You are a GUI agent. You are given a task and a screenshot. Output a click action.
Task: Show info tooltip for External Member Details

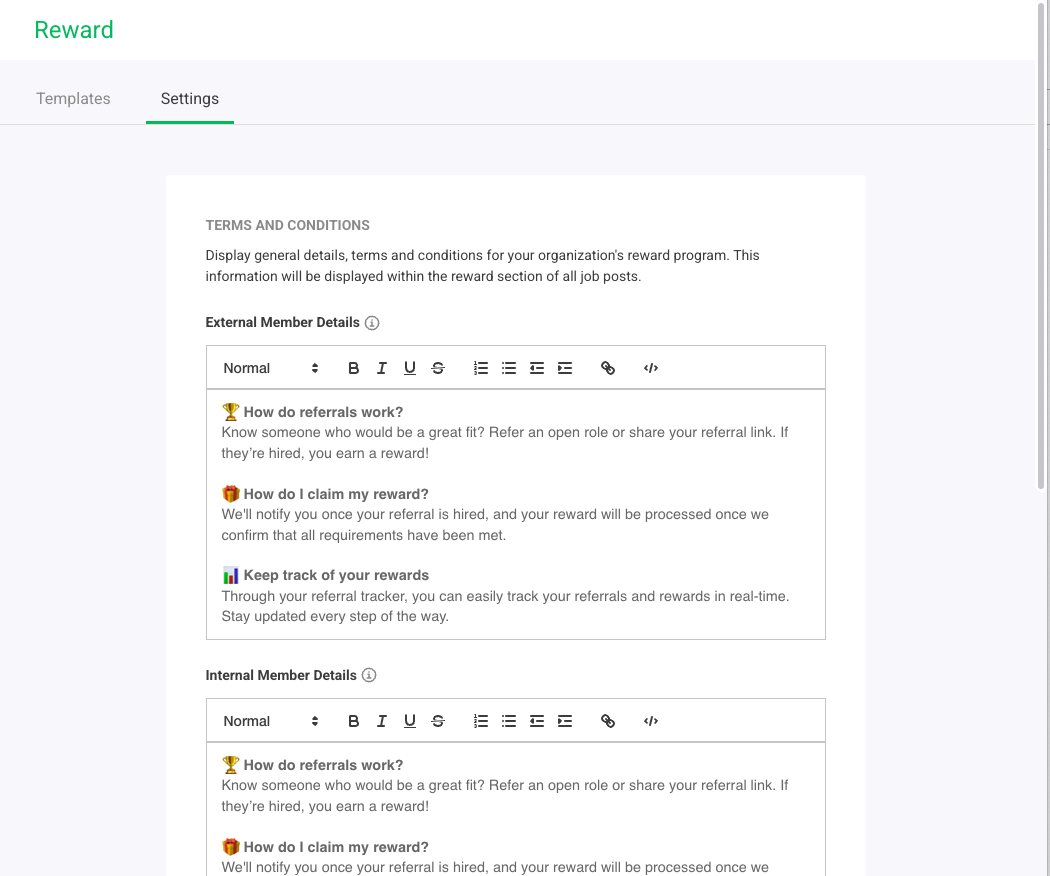click(372, 323)
